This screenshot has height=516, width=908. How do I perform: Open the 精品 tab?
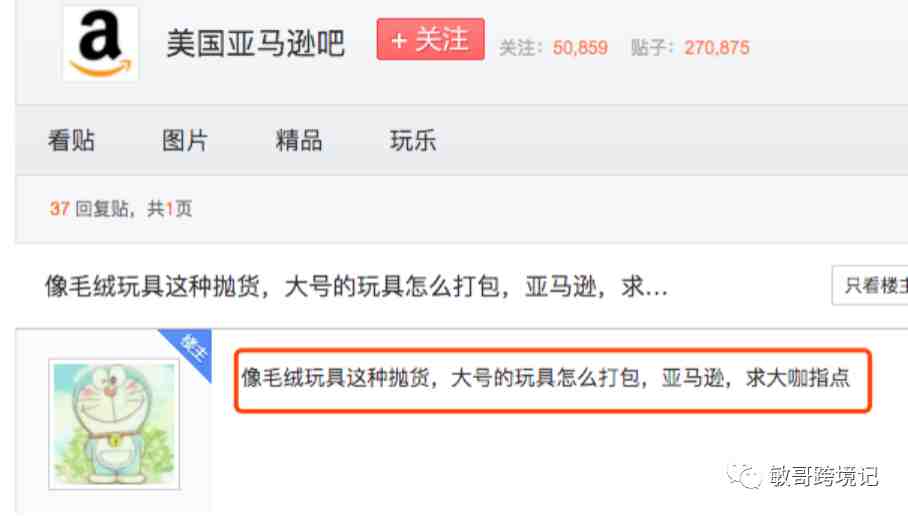pos(299,141)
